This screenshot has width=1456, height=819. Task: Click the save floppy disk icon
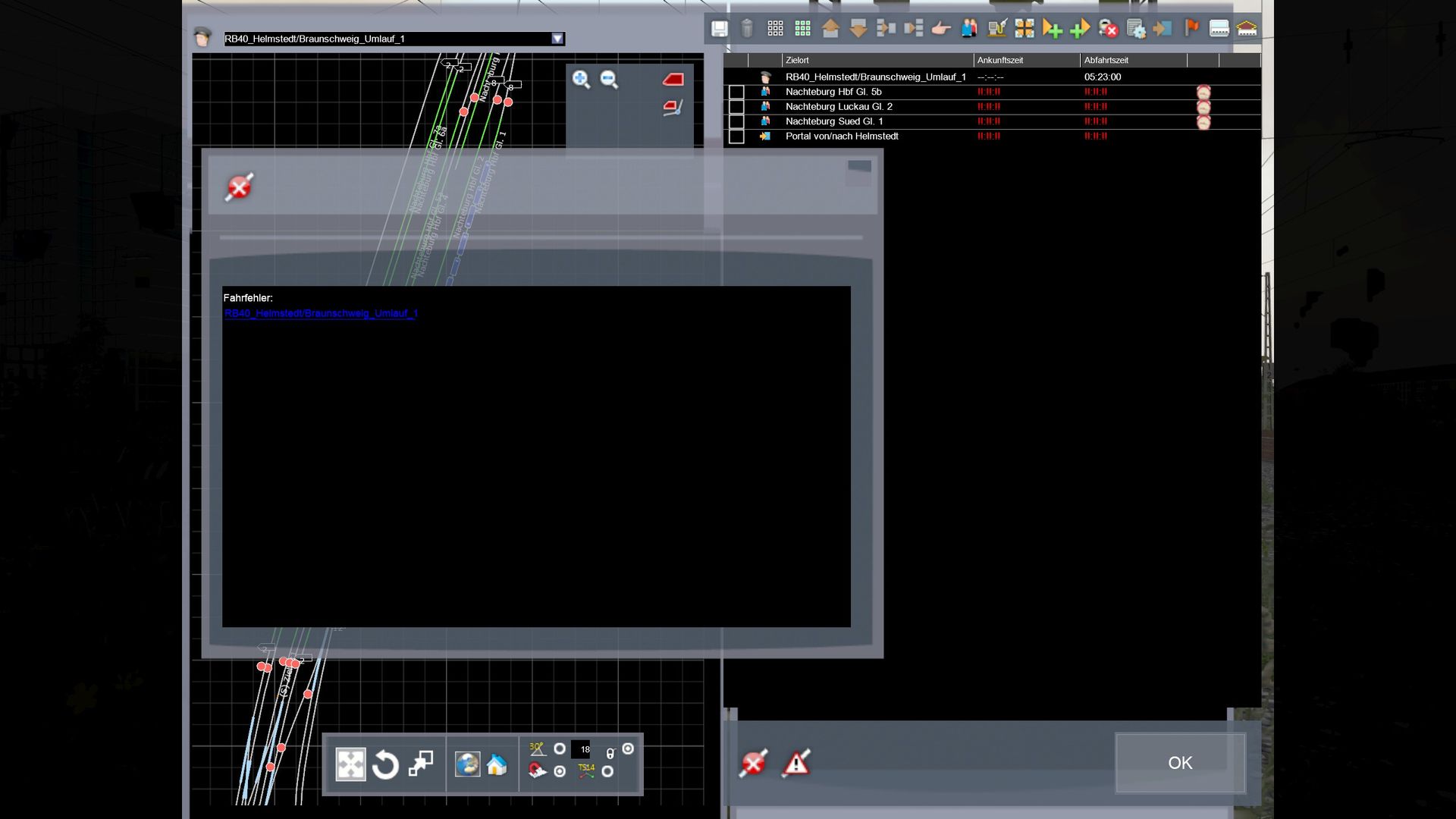(x=719, y=29)
